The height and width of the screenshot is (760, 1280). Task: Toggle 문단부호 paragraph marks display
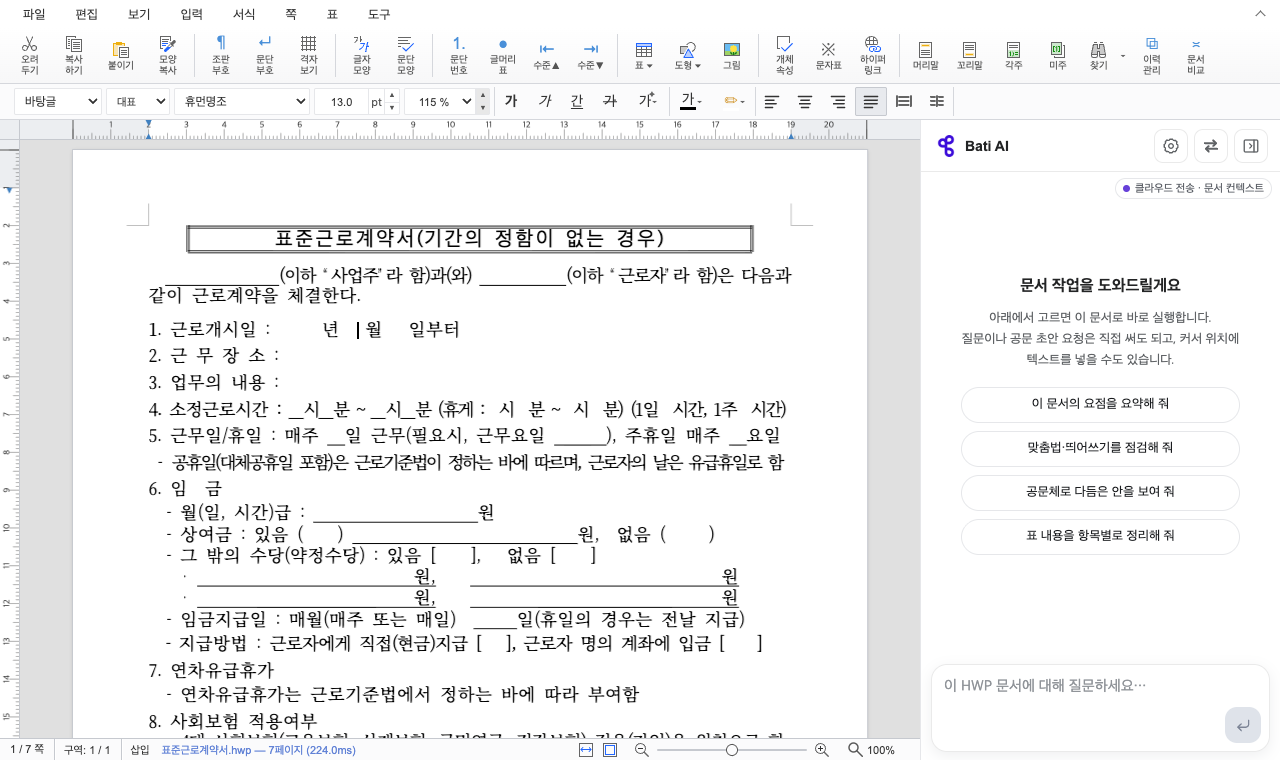tap(265, 56)
